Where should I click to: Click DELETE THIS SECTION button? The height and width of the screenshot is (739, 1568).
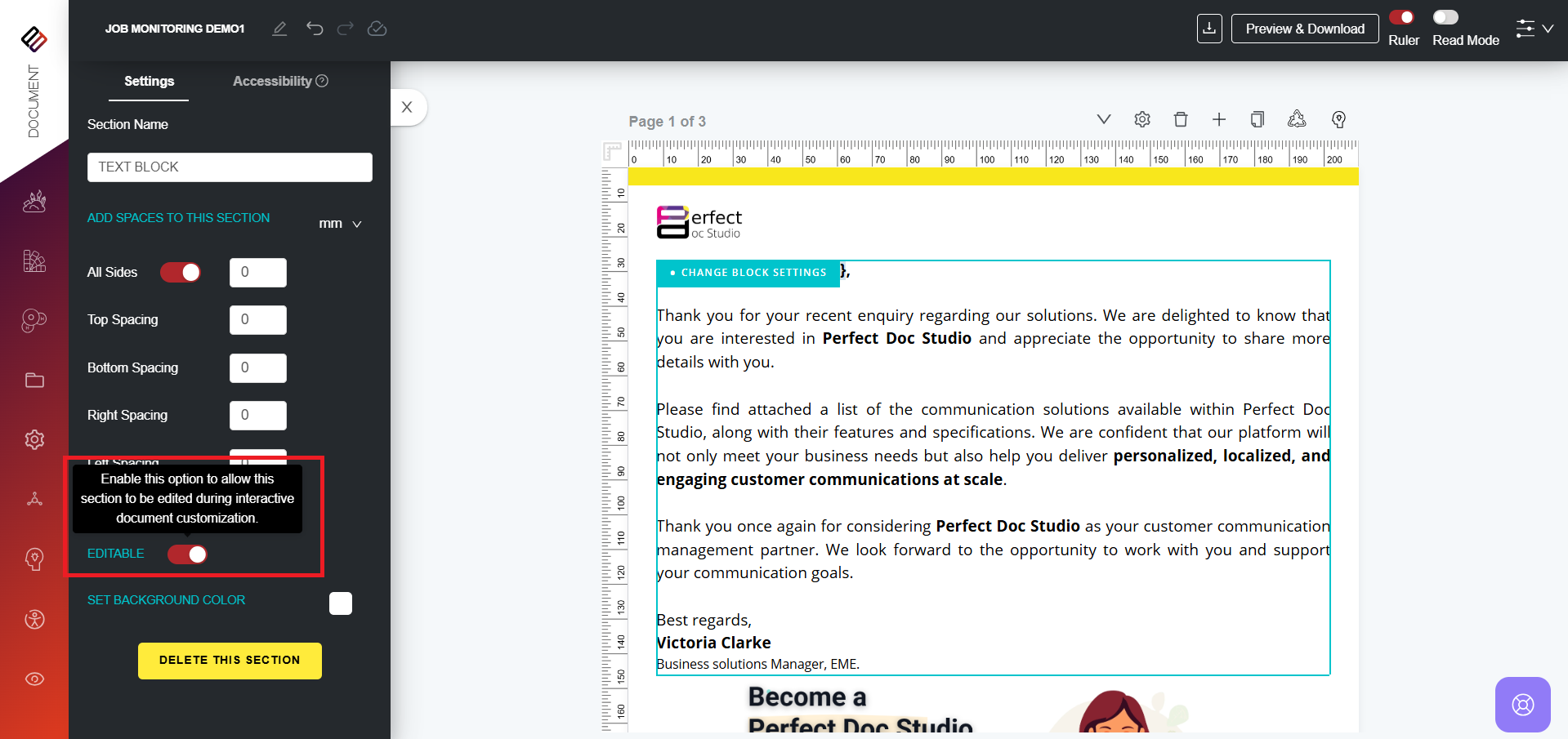pos(230,661)
